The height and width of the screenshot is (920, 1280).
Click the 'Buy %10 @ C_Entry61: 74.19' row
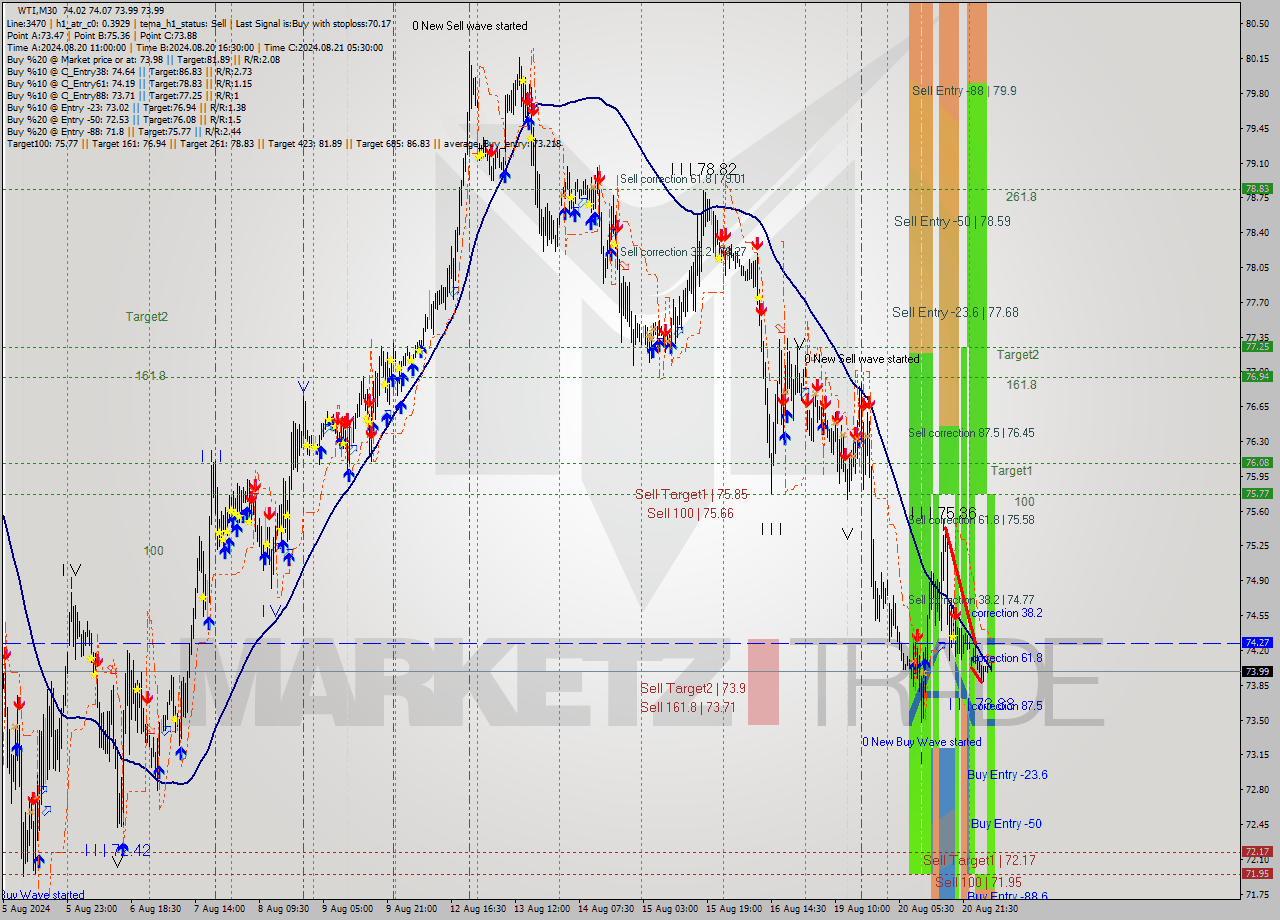(x=129, y=83)
